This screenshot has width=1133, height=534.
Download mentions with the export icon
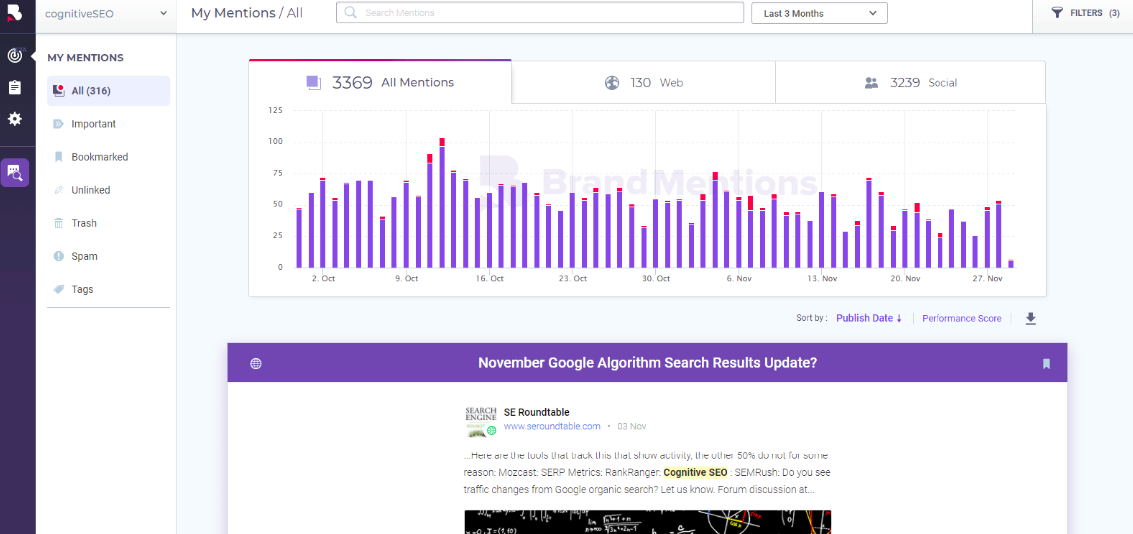pos(1031,319)
